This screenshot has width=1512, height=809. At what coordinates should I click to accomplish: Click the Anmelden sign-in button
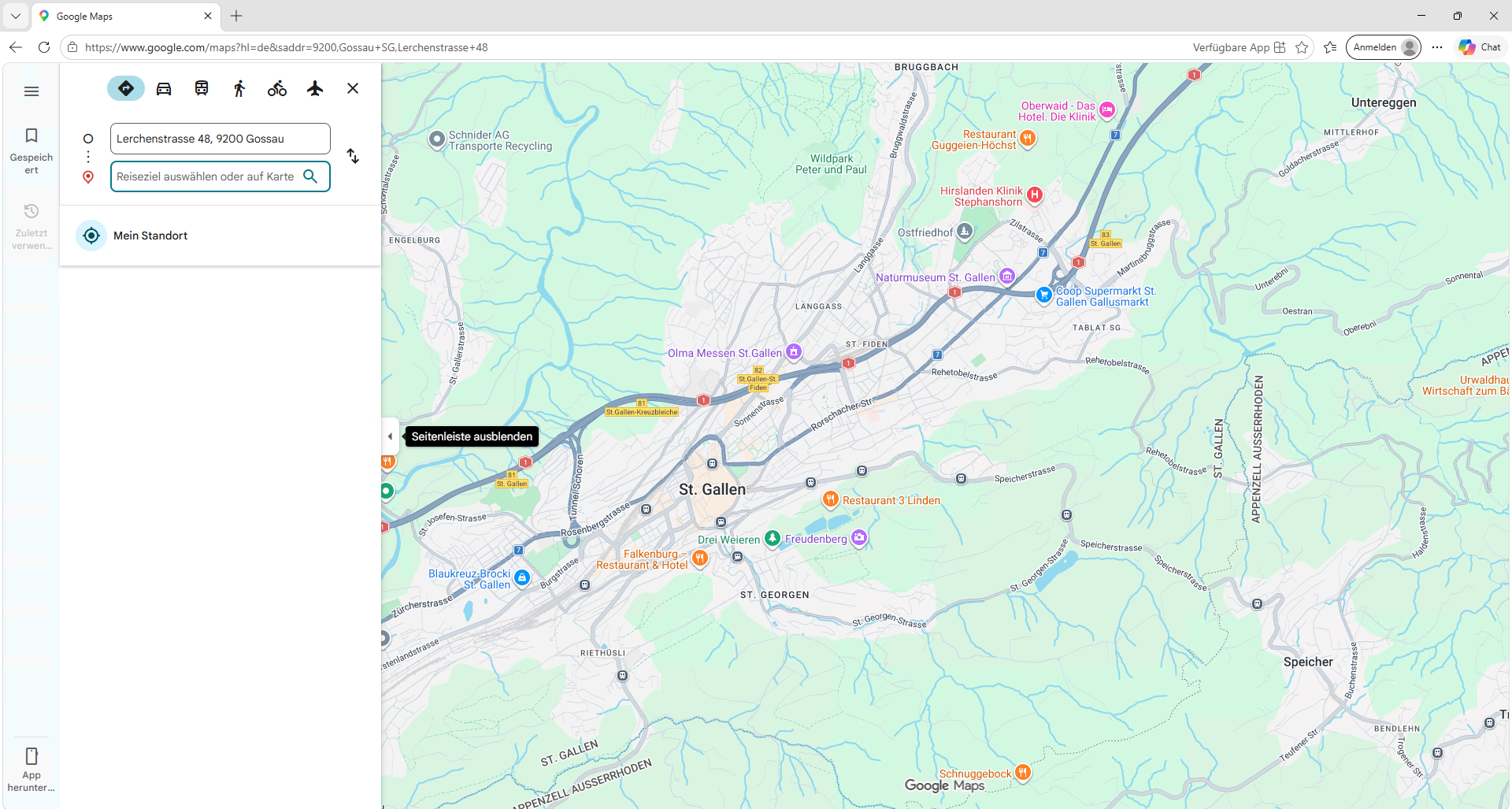pos(1384,47)
